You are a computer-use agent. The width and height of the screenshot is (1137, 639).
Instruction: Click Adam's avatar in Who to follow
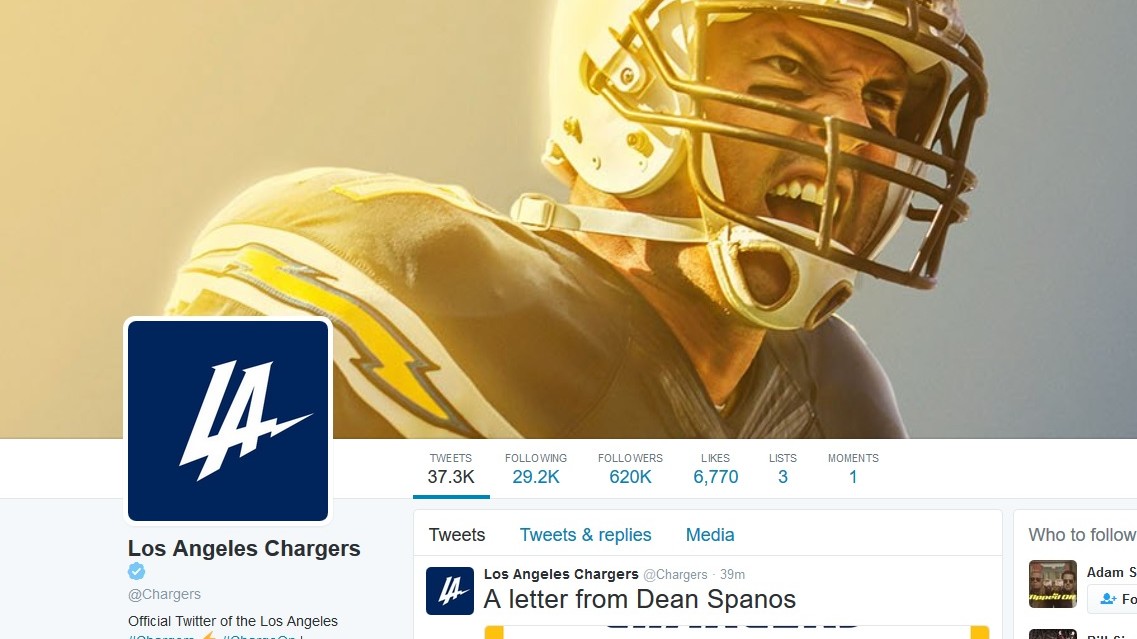pos(1053,584)
